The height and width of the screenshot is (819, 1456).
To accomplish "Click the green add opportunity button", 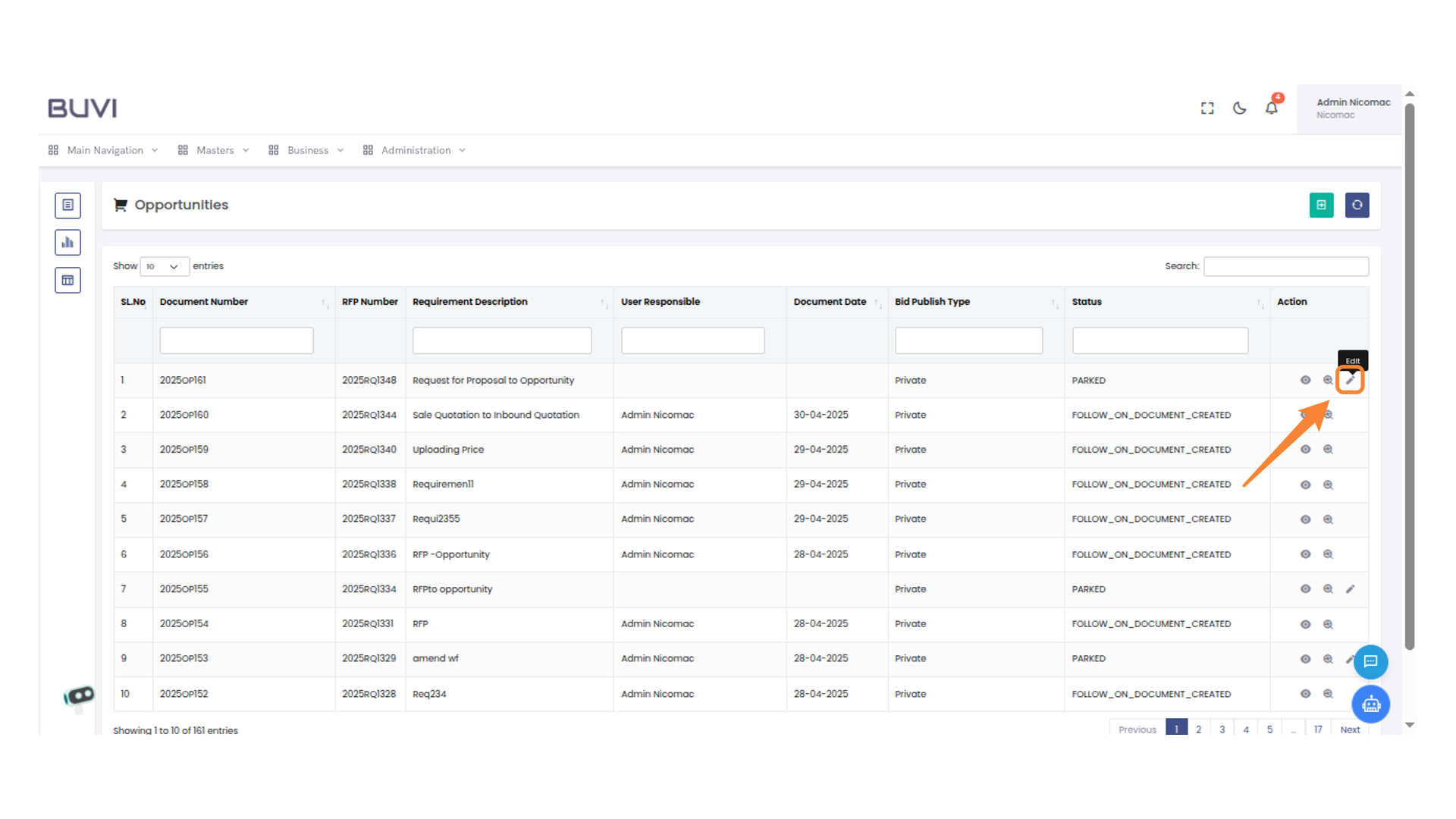I will [x=1321, y=205].
